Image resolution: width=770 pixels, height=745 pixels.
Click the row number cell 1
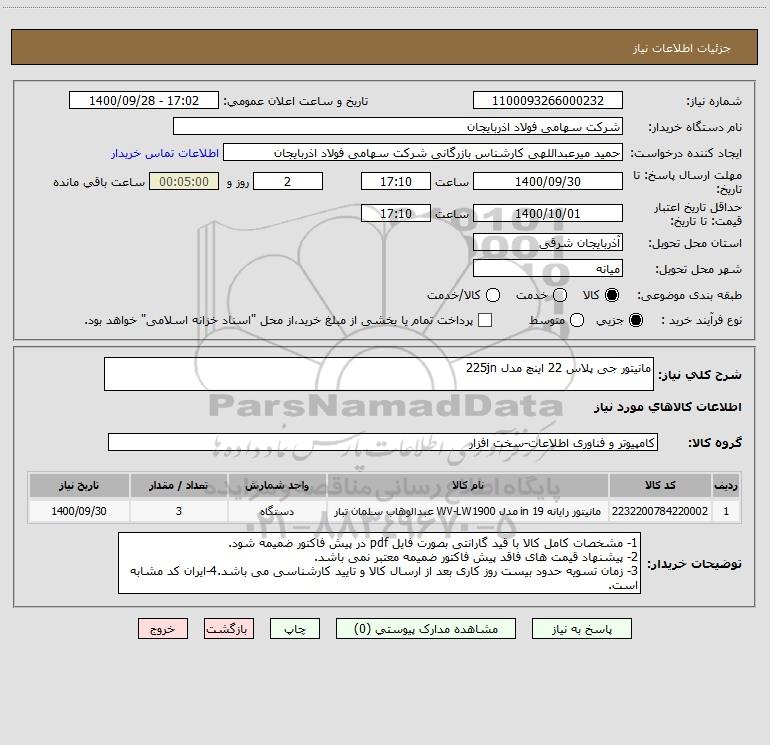coord(726,511)
